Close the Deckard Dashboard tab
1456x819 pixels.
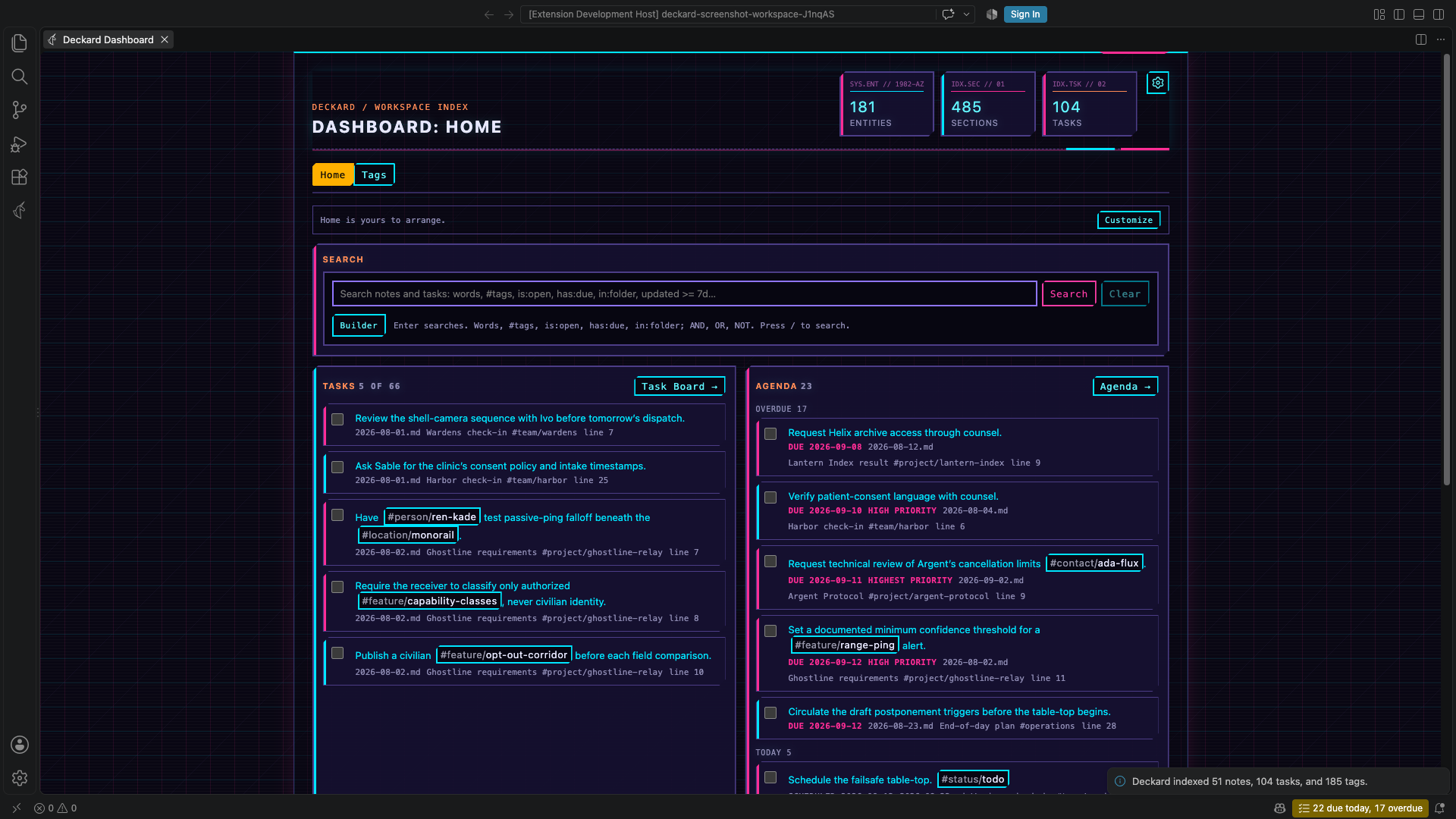coord(164,39)
